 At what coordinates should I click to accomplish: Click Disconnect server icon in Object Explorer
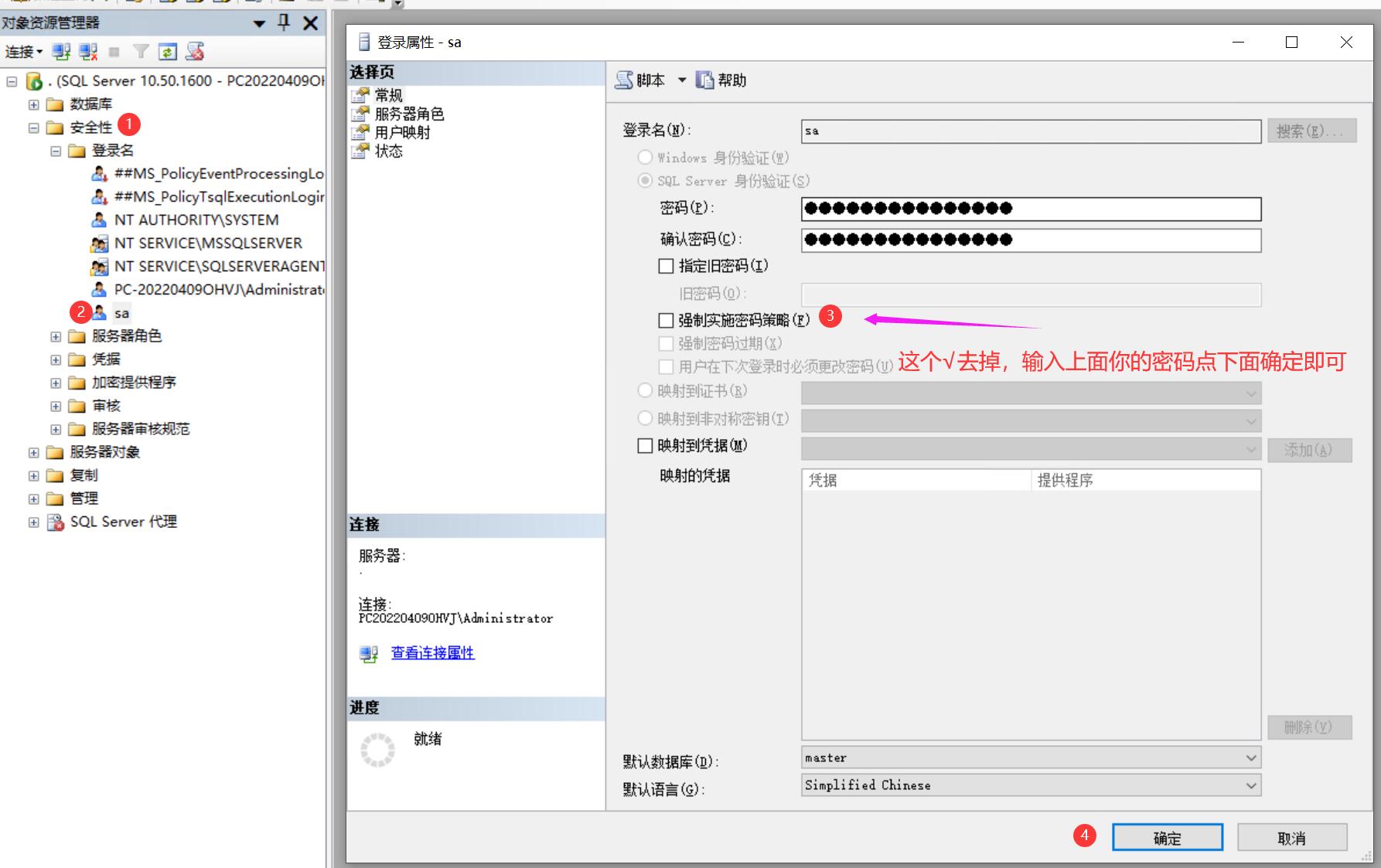pos(88,52)
